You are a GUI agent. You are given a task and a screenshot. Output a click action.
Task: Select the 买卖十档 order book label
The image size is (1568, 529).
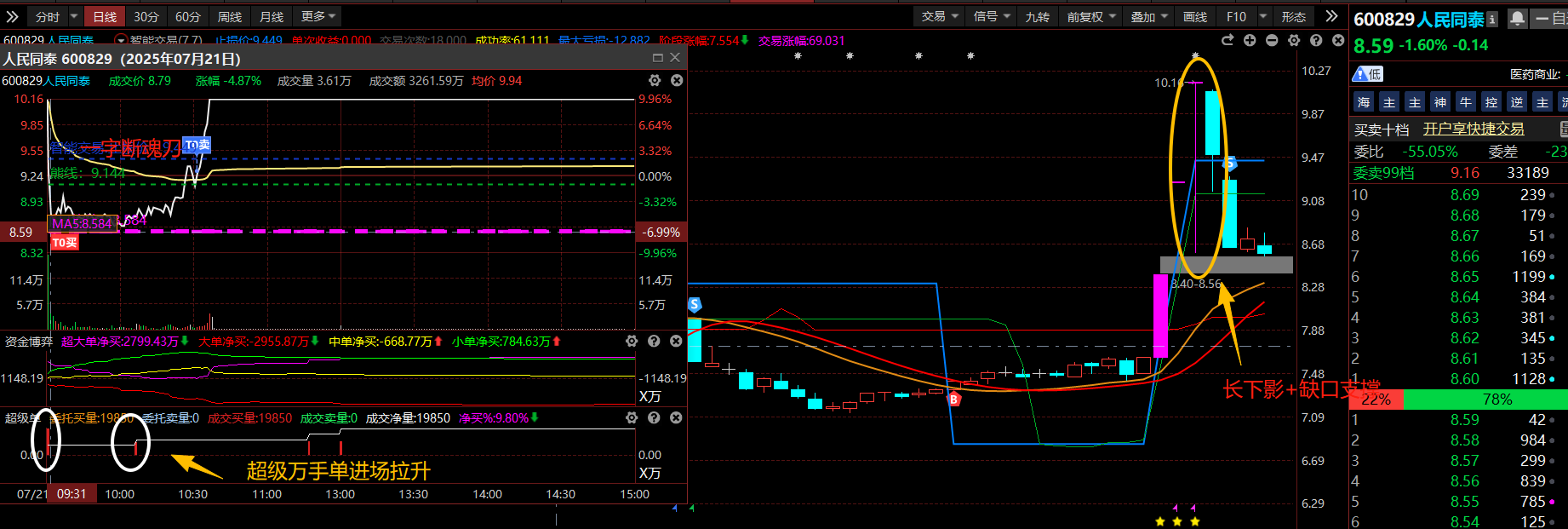(x=1382, y=129)
